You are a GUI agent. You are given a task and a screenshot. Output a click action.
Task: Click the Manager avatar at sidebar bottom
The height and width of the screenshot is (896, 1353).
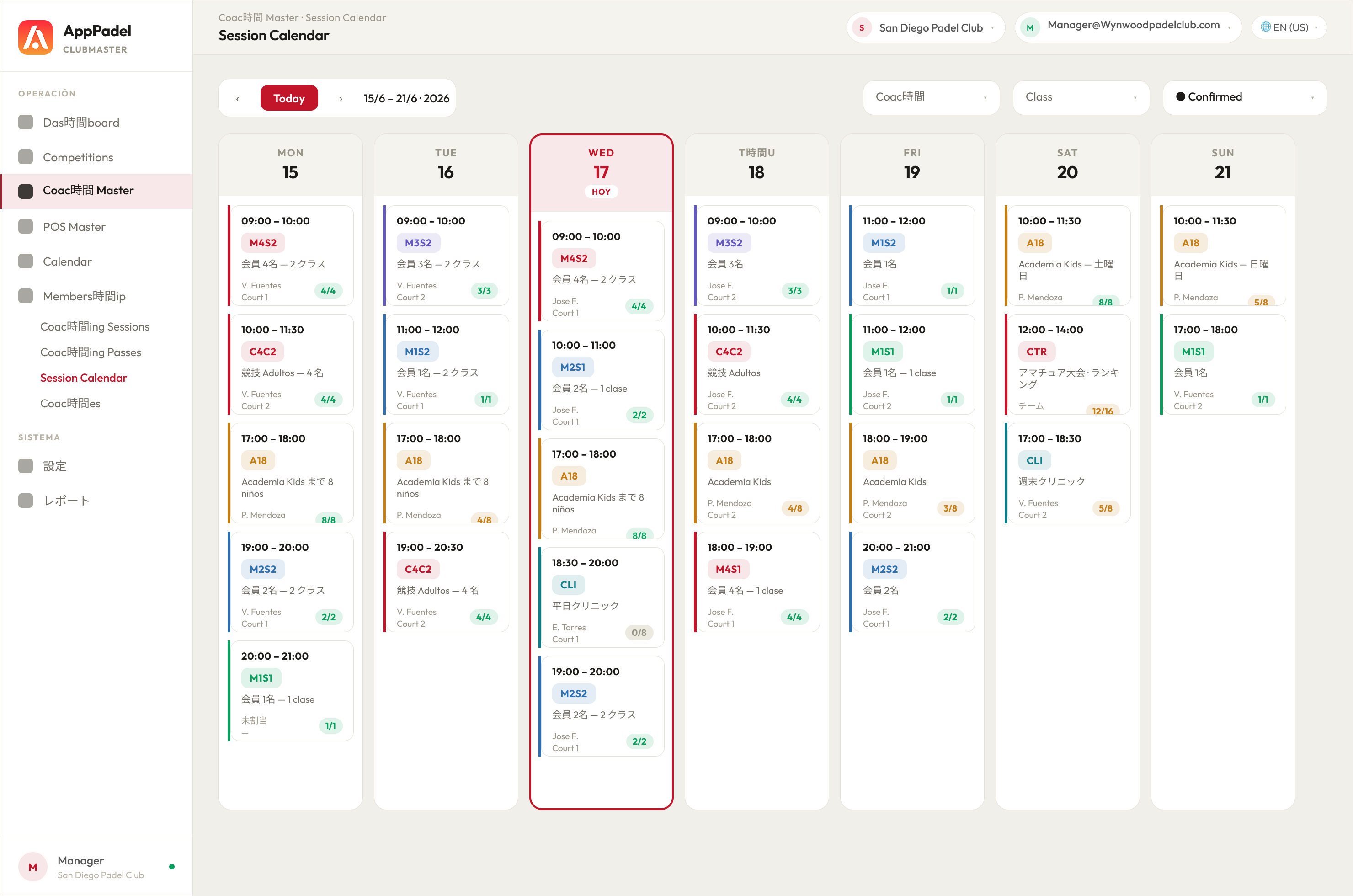click(x=32, y=867)
